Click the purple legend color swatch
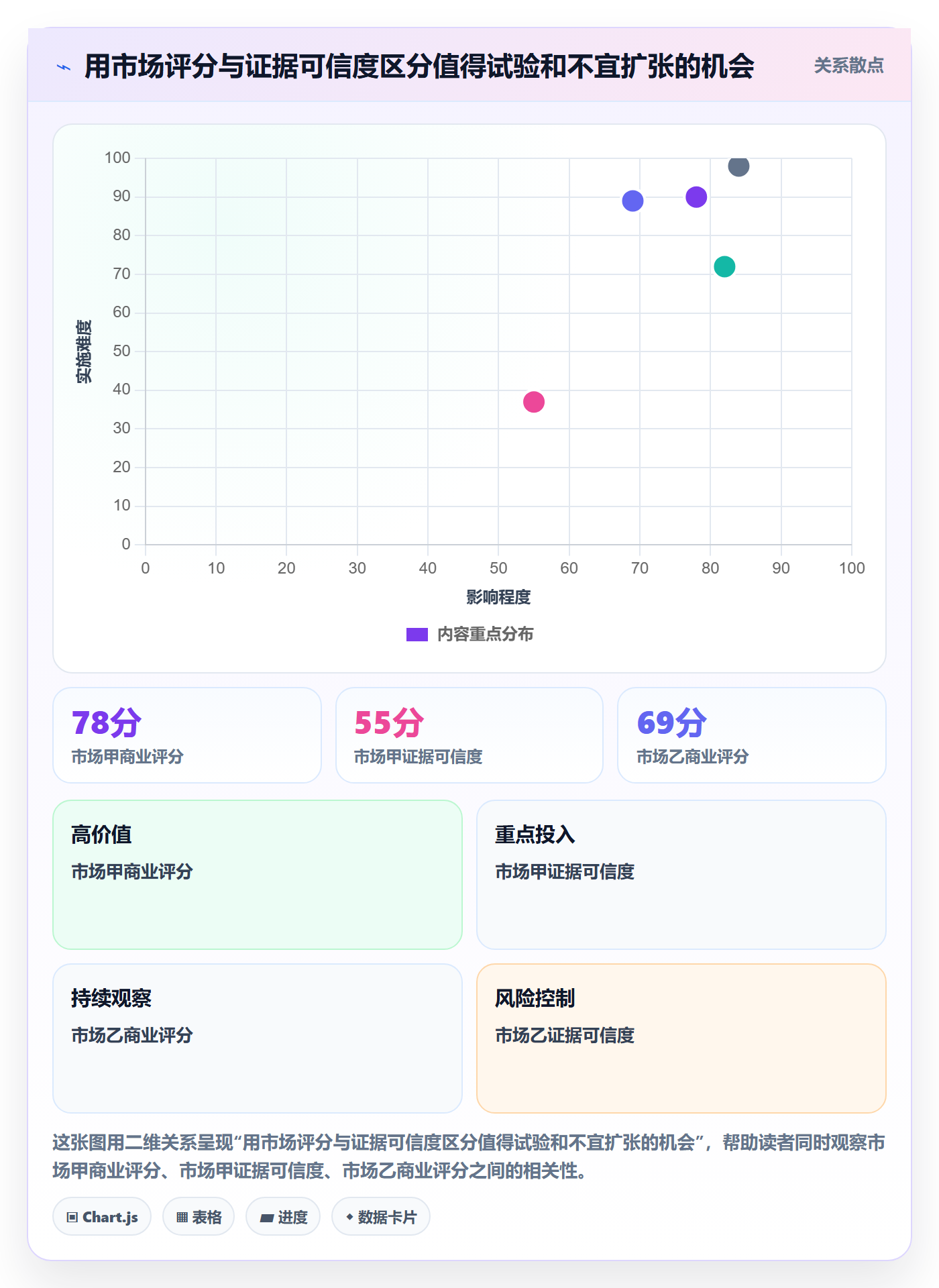This screenshot has height=1288, width=939. [x=417, y=635]
